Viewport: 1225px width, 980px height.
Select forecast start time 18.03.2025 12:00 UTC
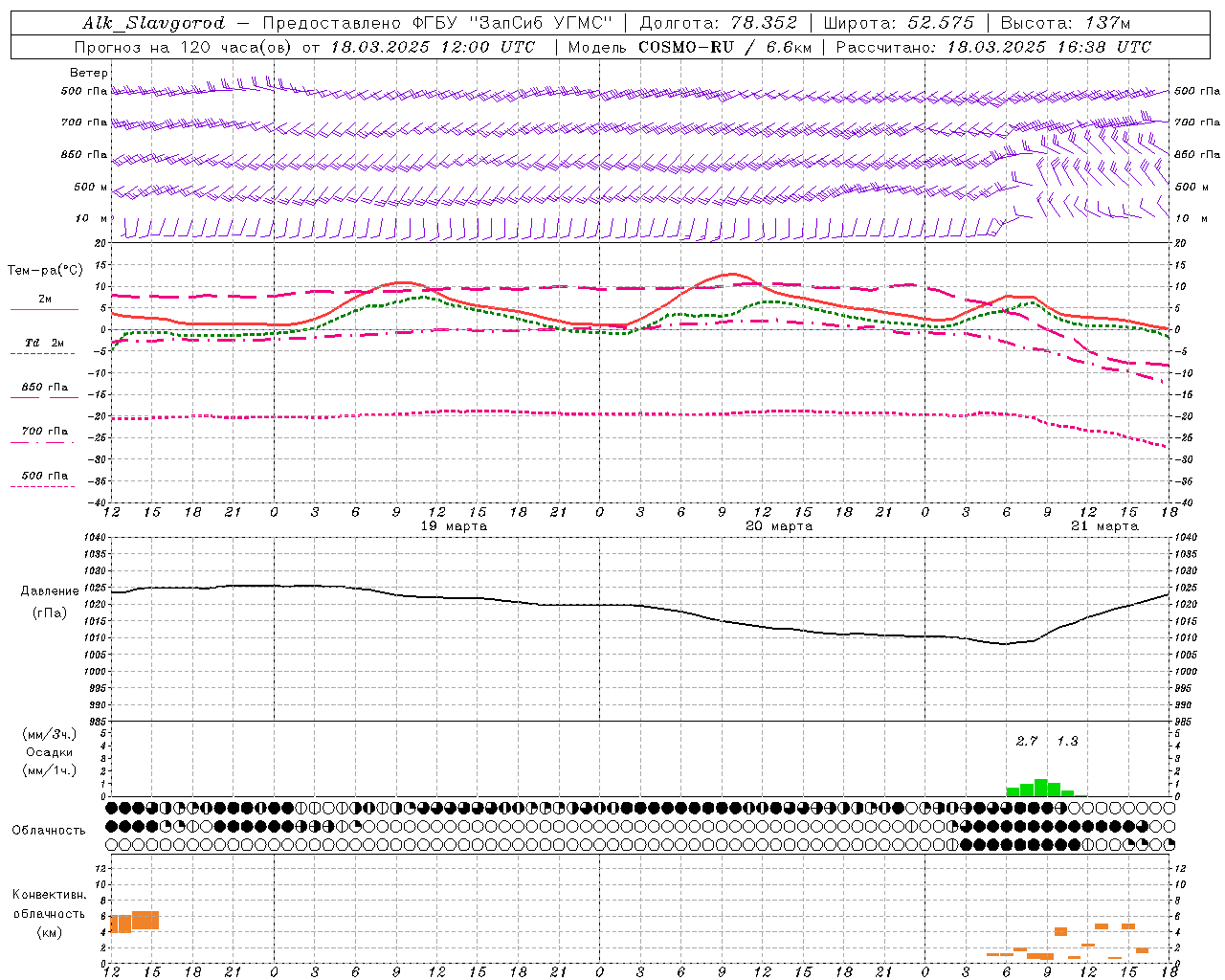coord(433,47)
